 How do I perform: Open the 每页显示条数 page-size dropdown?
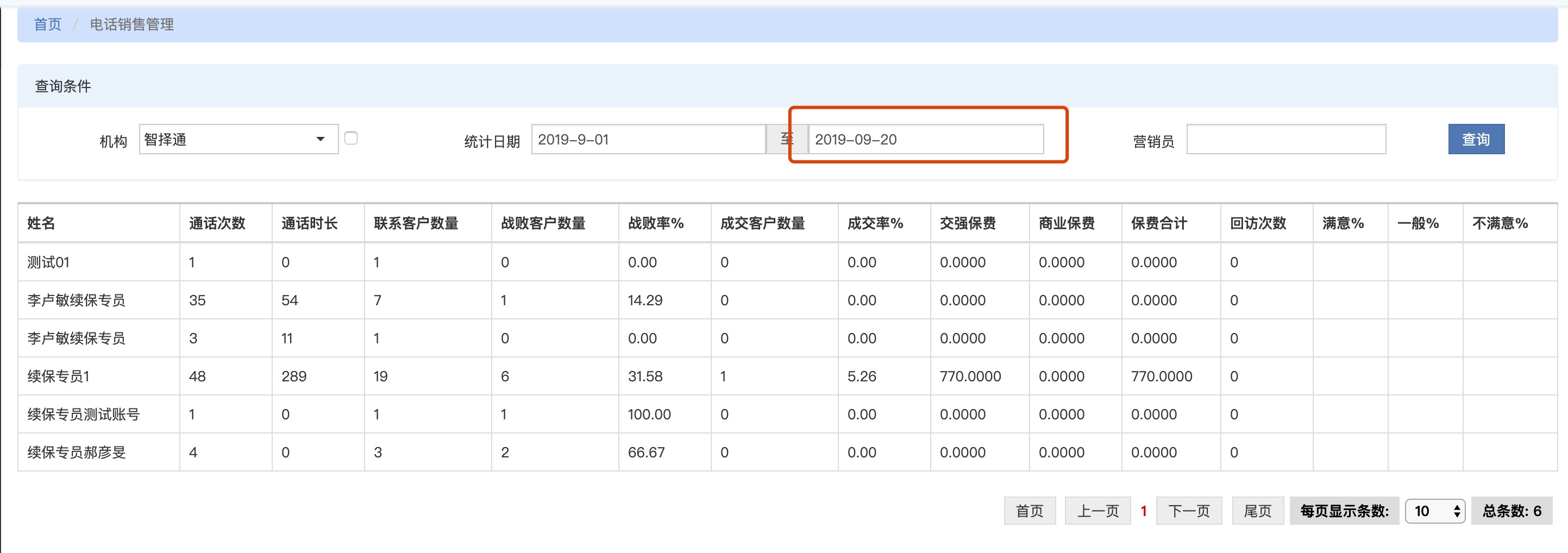(x=1434, y=511)
